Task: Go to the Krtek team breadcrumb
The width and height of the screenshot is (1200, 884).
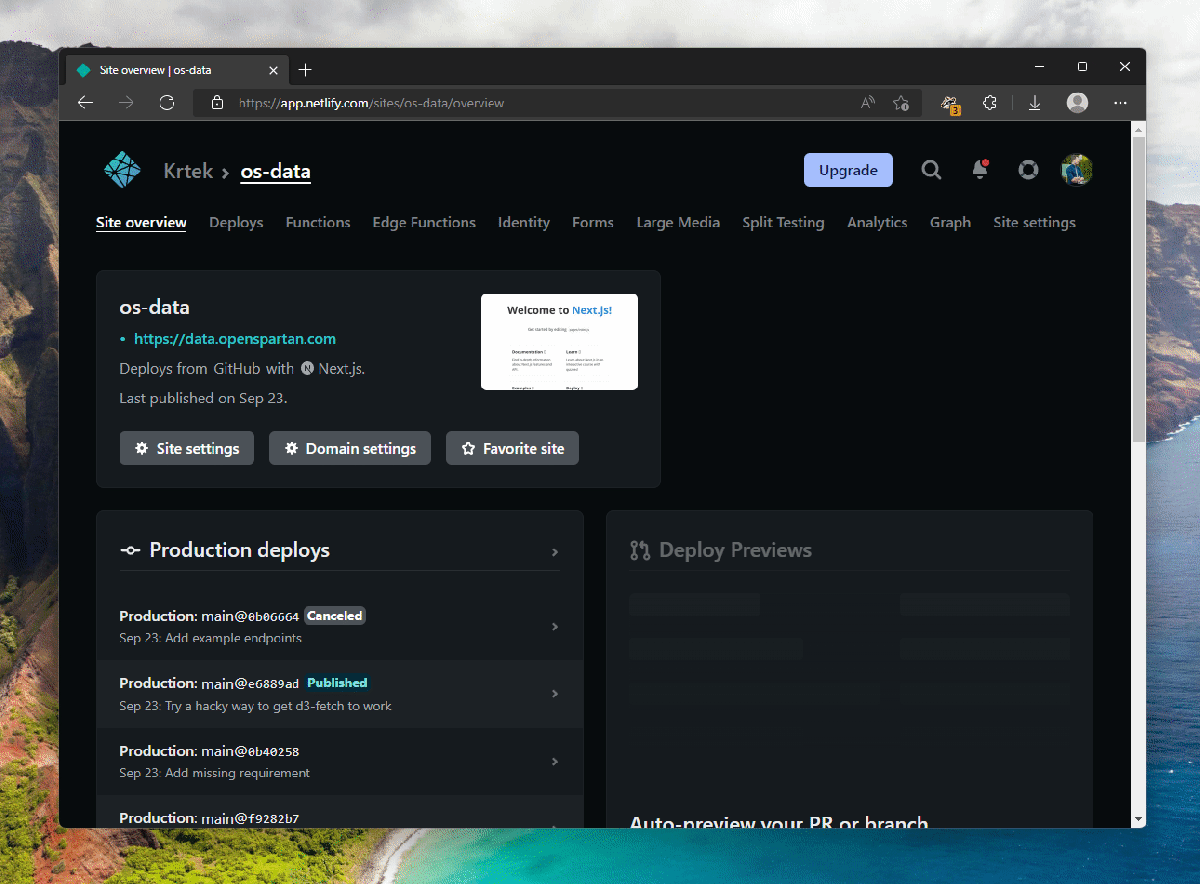Action: coord(188,171)
